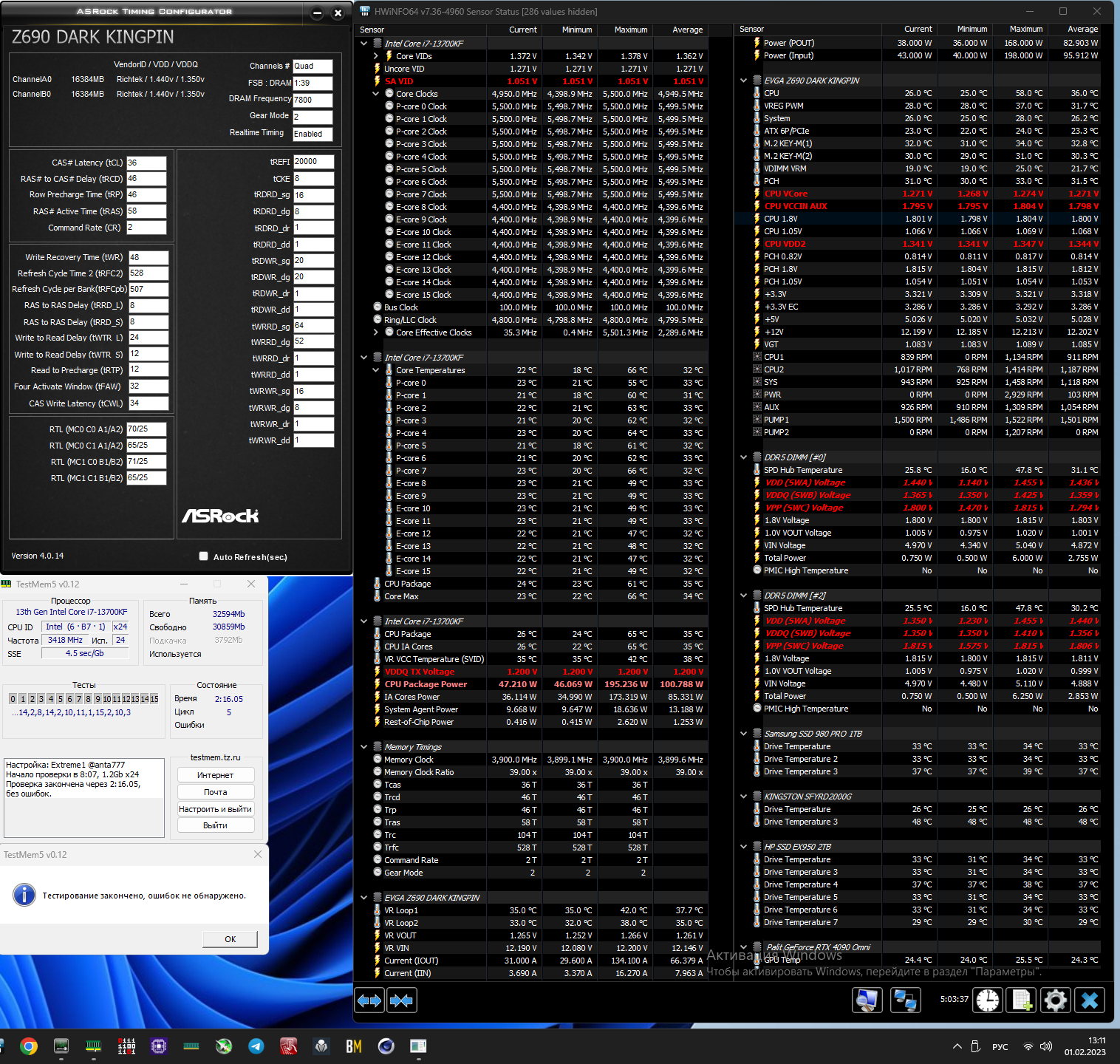The height and width of the screenshot is (1064, 1120).
Task: Confirm the TestMem5 dialog with OK
Action: (x=231, y=939)
